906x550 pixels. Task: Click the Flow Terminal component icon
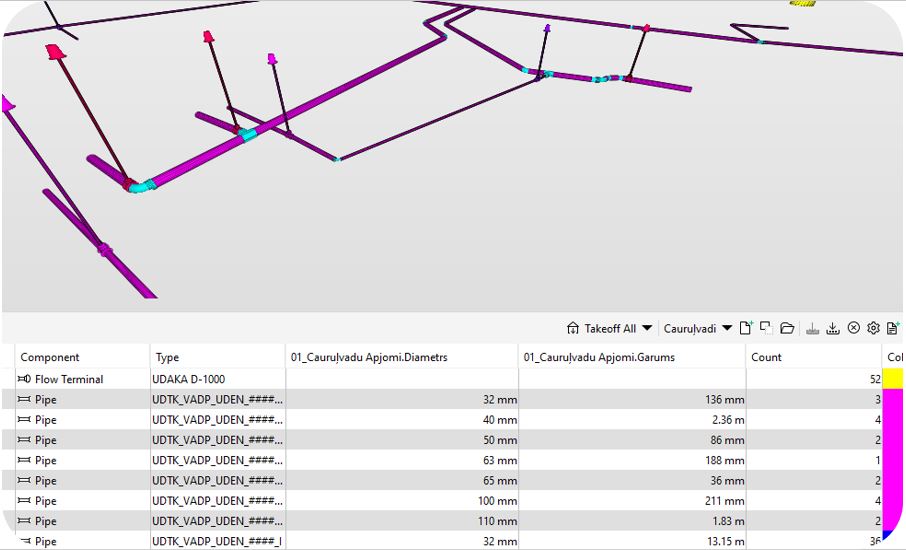coord(24,380)
